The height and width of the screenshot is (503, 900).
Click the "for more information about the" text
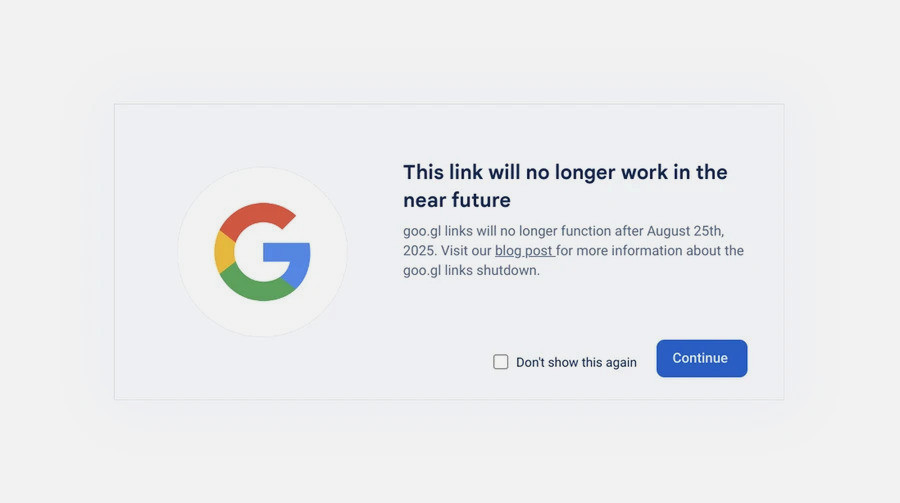pos(650,251)
